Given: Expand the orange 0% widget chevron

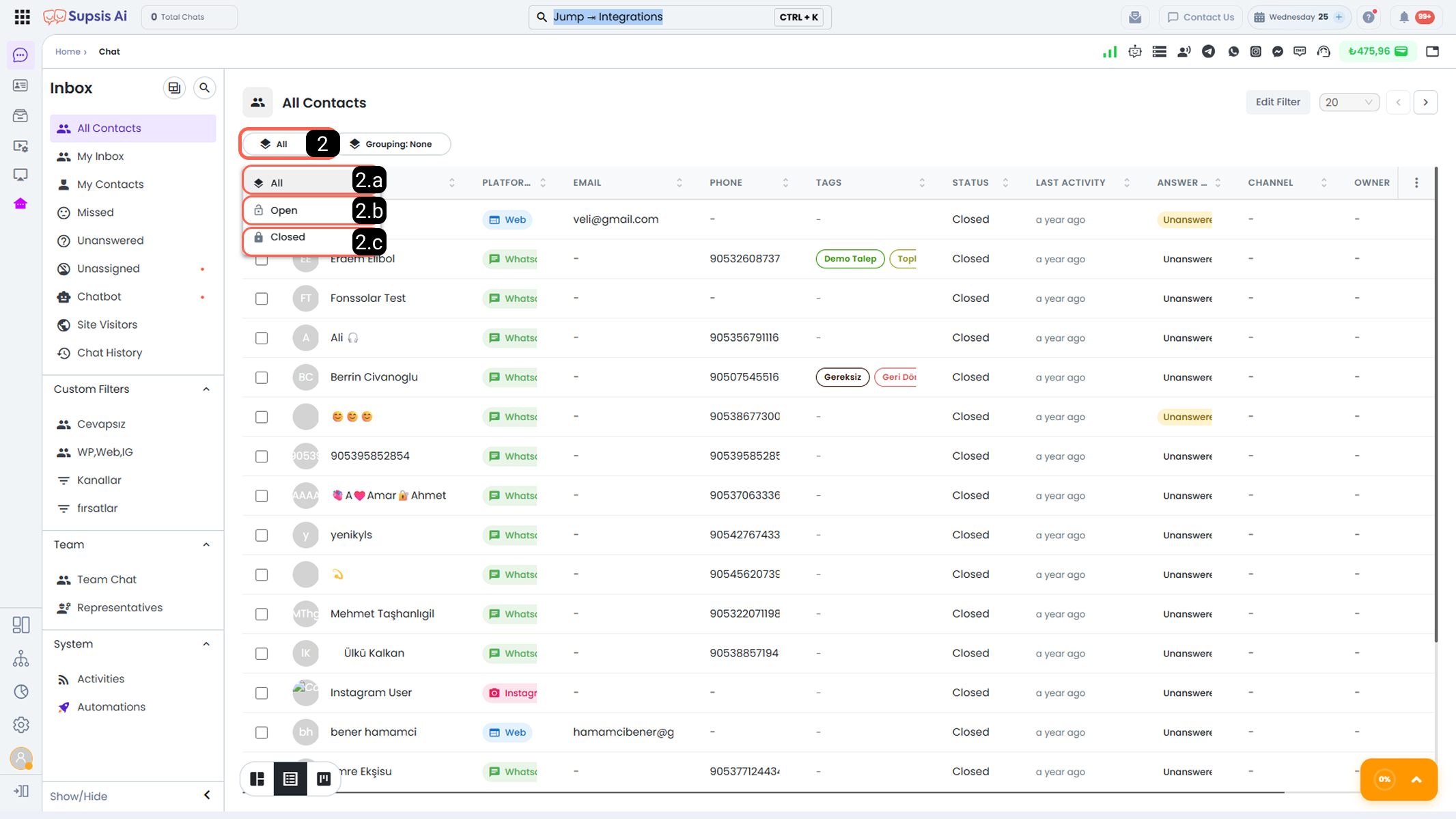Looking at the screenshot, I should click(1416, 779).
